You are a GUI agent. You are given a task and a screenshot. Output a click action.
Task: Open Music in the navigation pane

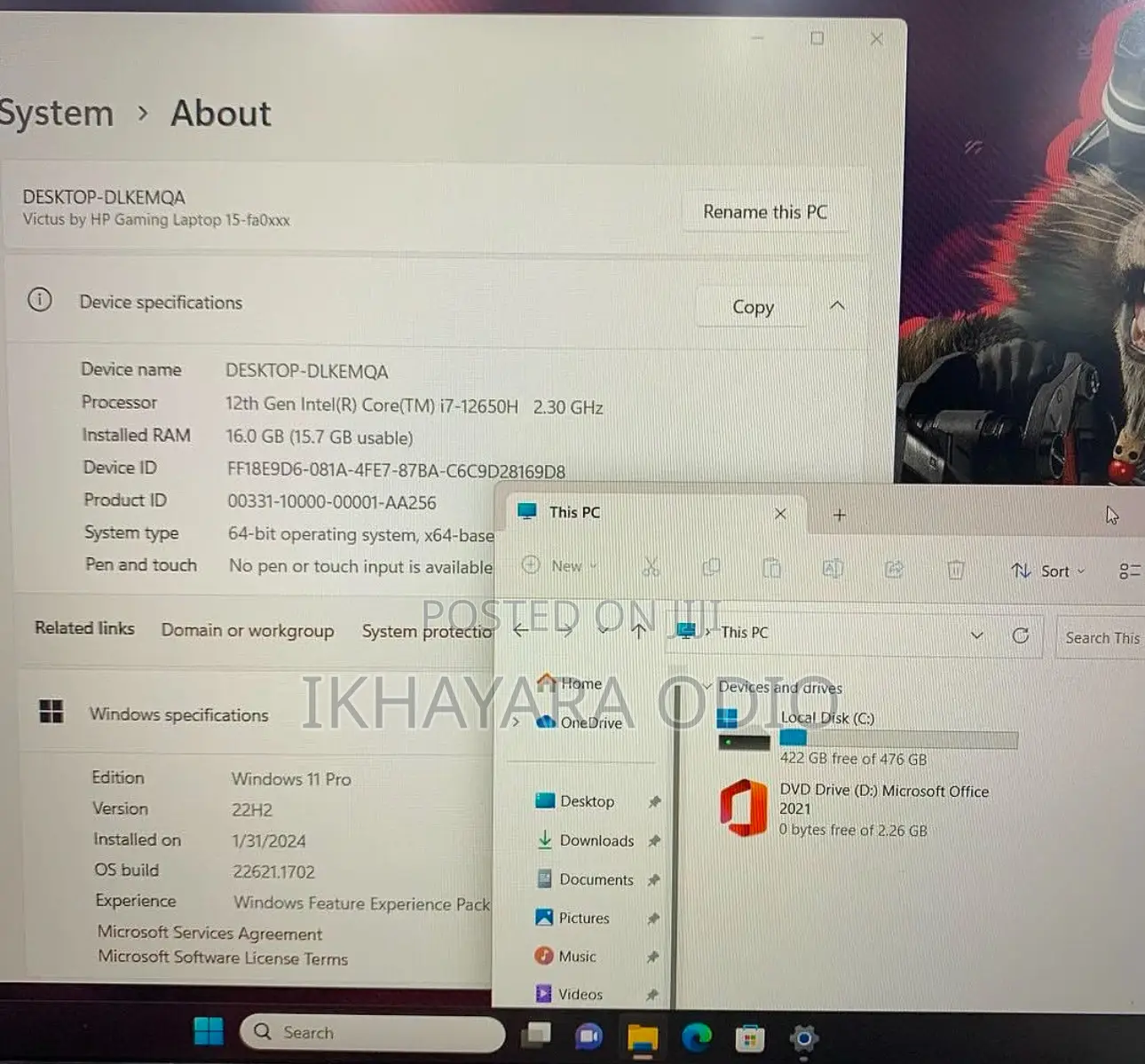click(565, 956)
